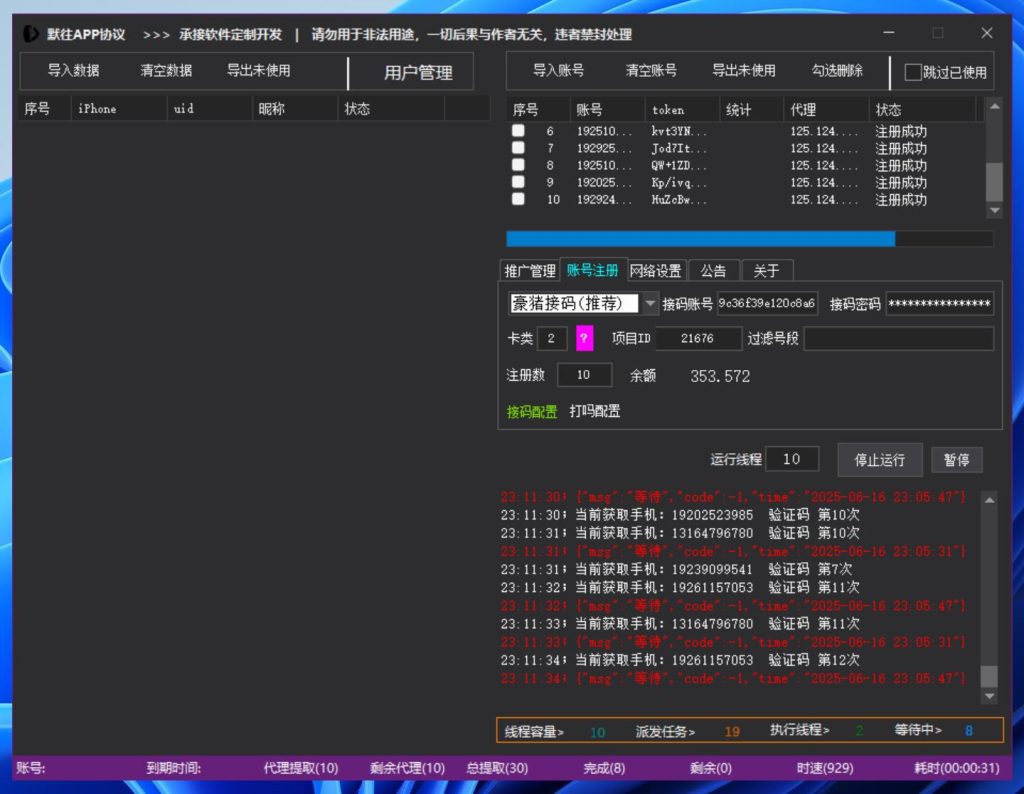Viewport: 1024px width, 794px height.
Task: Click the blue registration progress bar
Action: [x=700, y=239]
